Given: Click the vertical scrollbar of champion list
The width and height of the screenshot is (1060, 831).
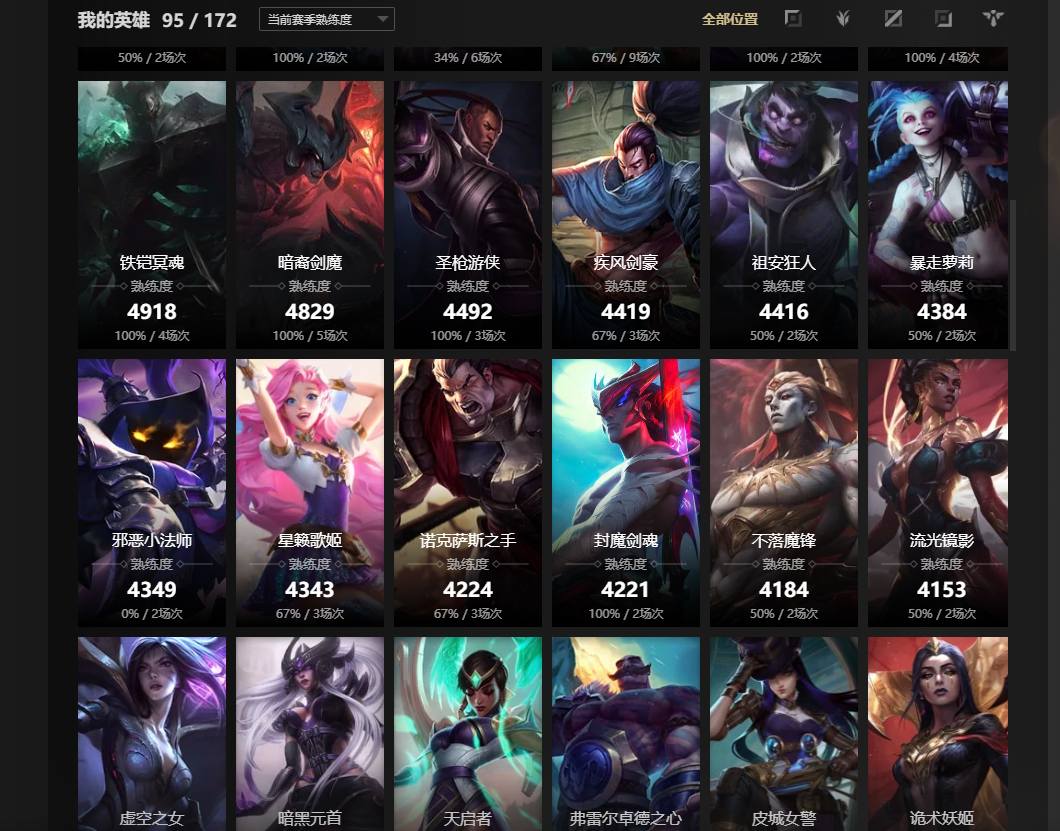Looking at the screenshot, I should pos(1013,275).
